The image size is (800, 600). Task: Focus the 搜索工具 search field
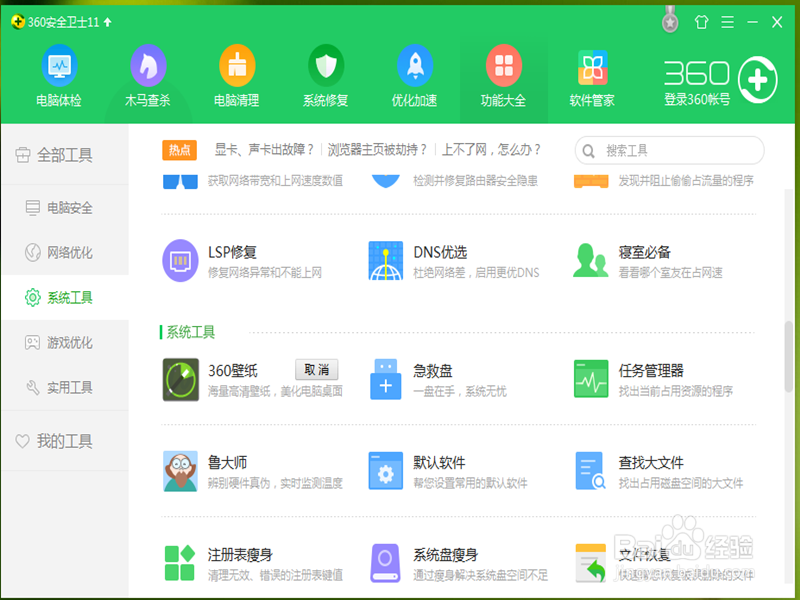pos(669,151)
